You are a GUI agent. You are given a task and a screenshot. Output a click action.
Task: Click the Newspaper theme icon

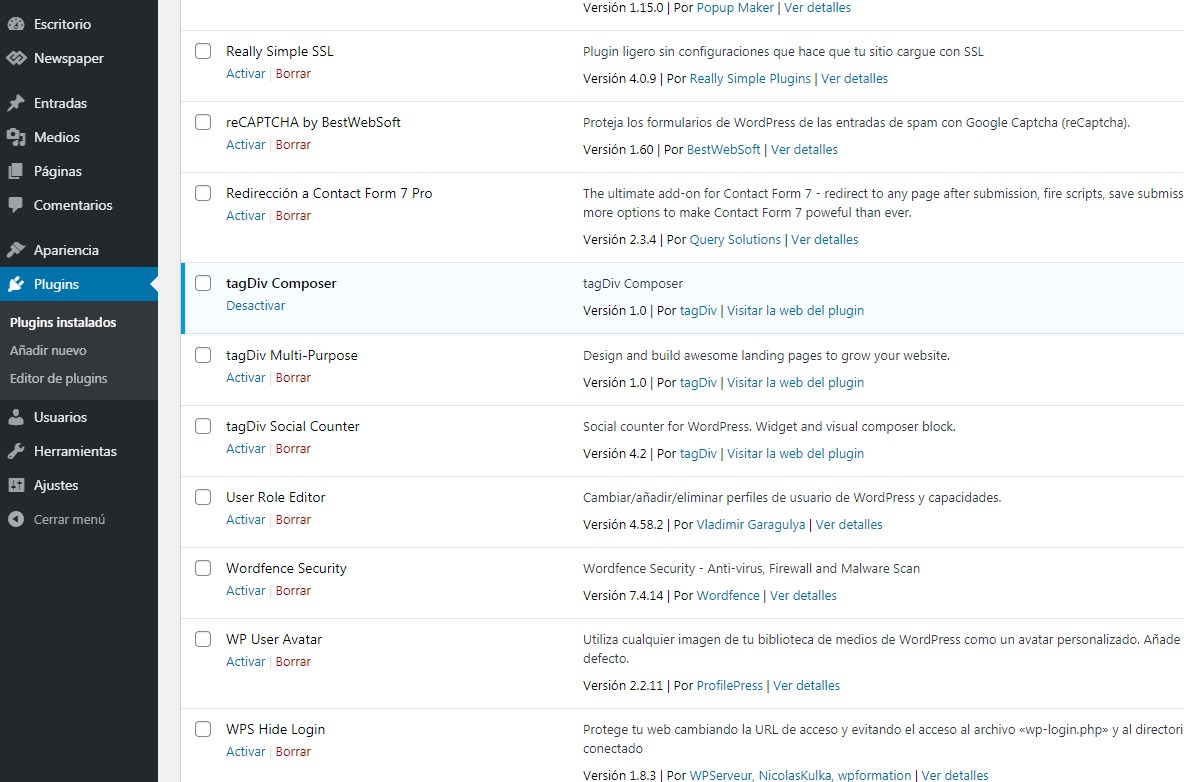(x=16, y=58)
